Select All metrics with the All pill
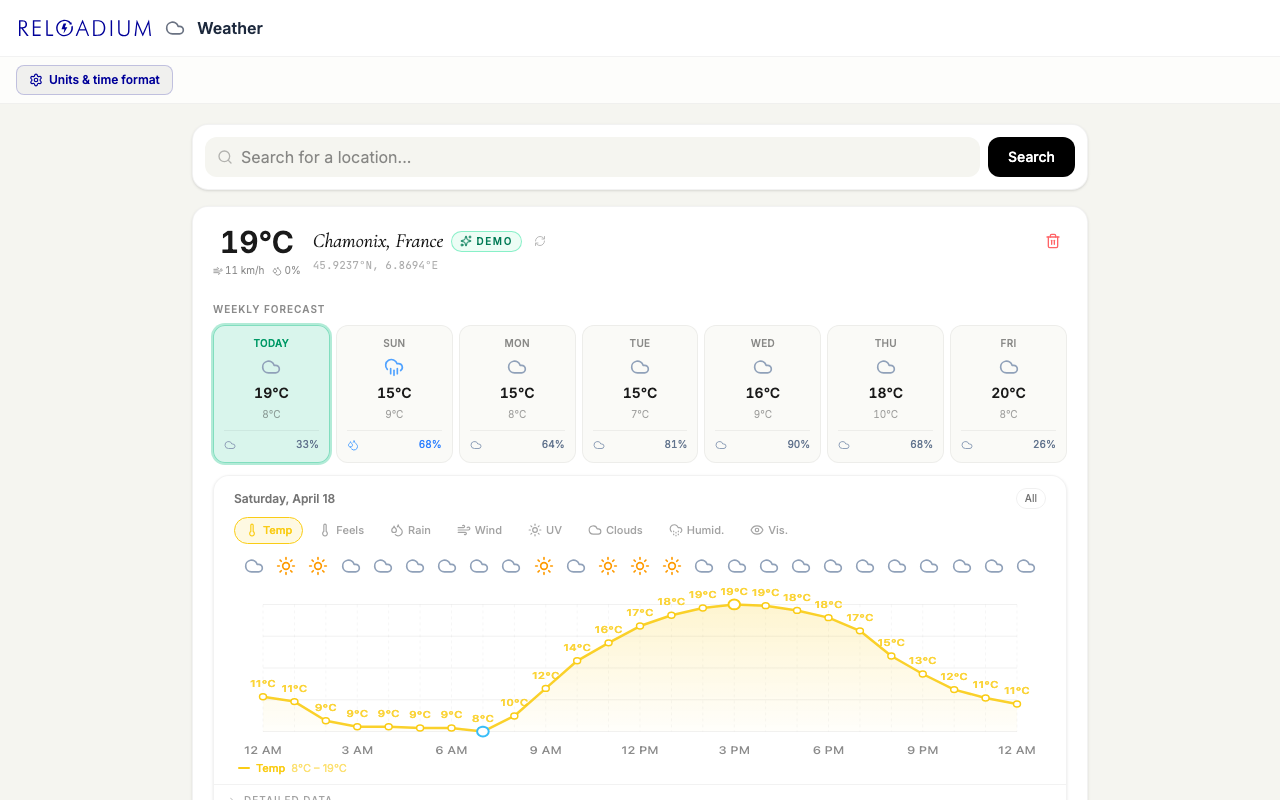 point(1030,498)
